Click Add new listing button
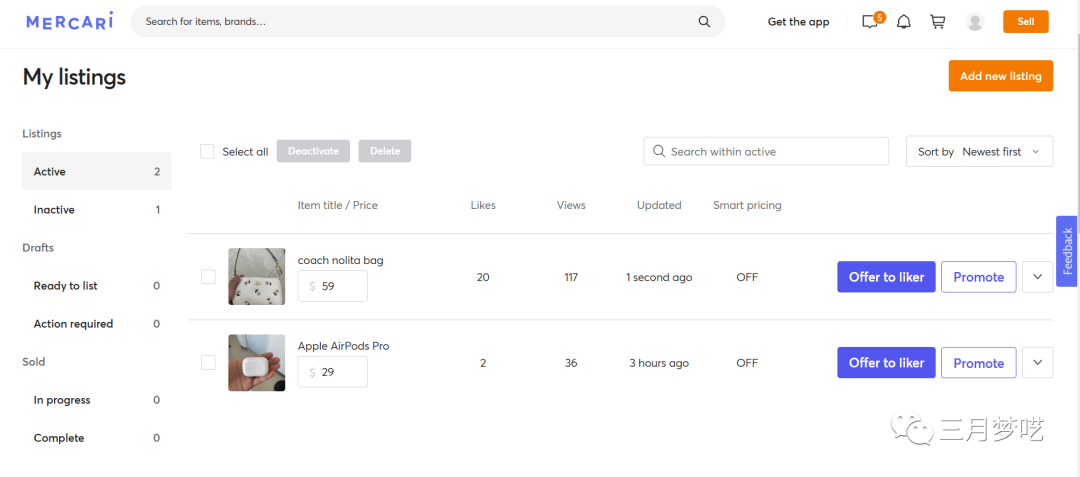Viewport: 1080px width, 477px height. point(1000,76)
